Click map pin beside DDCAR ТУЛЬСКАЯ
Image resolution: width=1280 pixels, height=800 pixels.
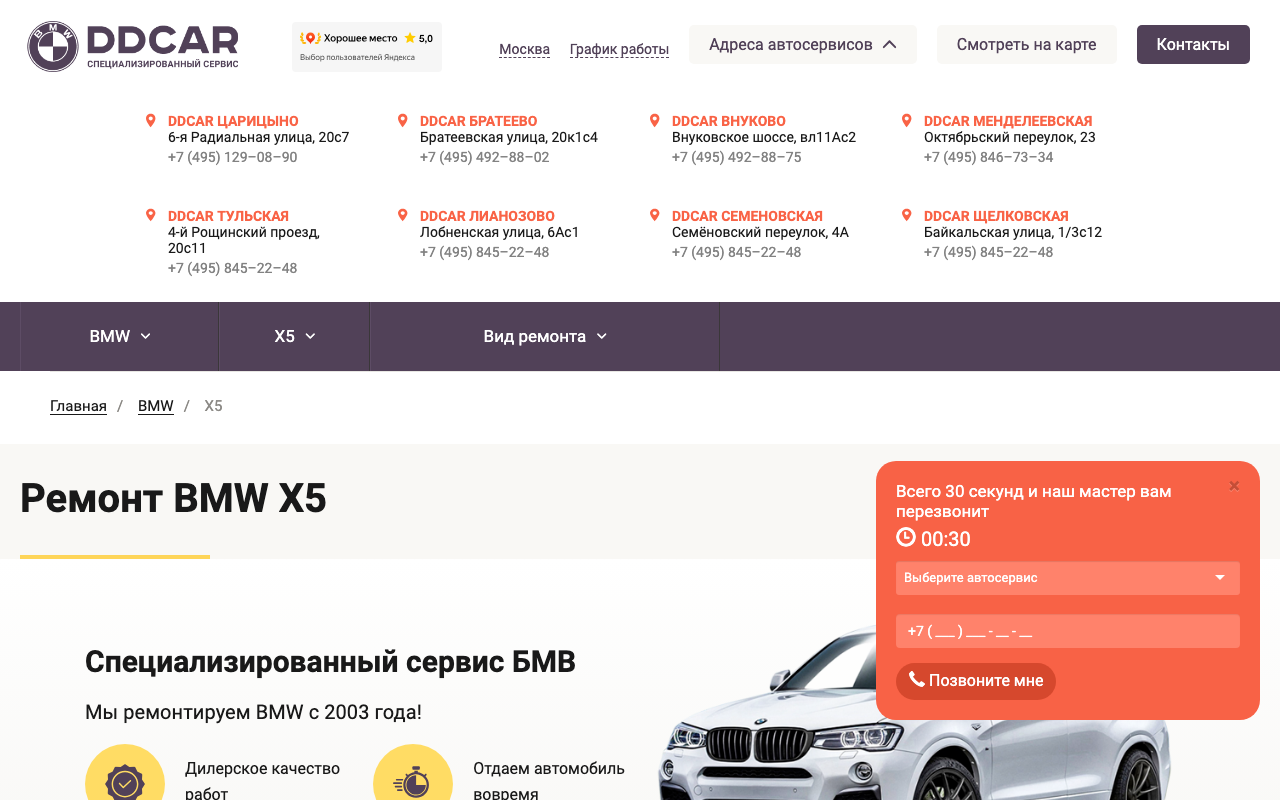[151, 215]
